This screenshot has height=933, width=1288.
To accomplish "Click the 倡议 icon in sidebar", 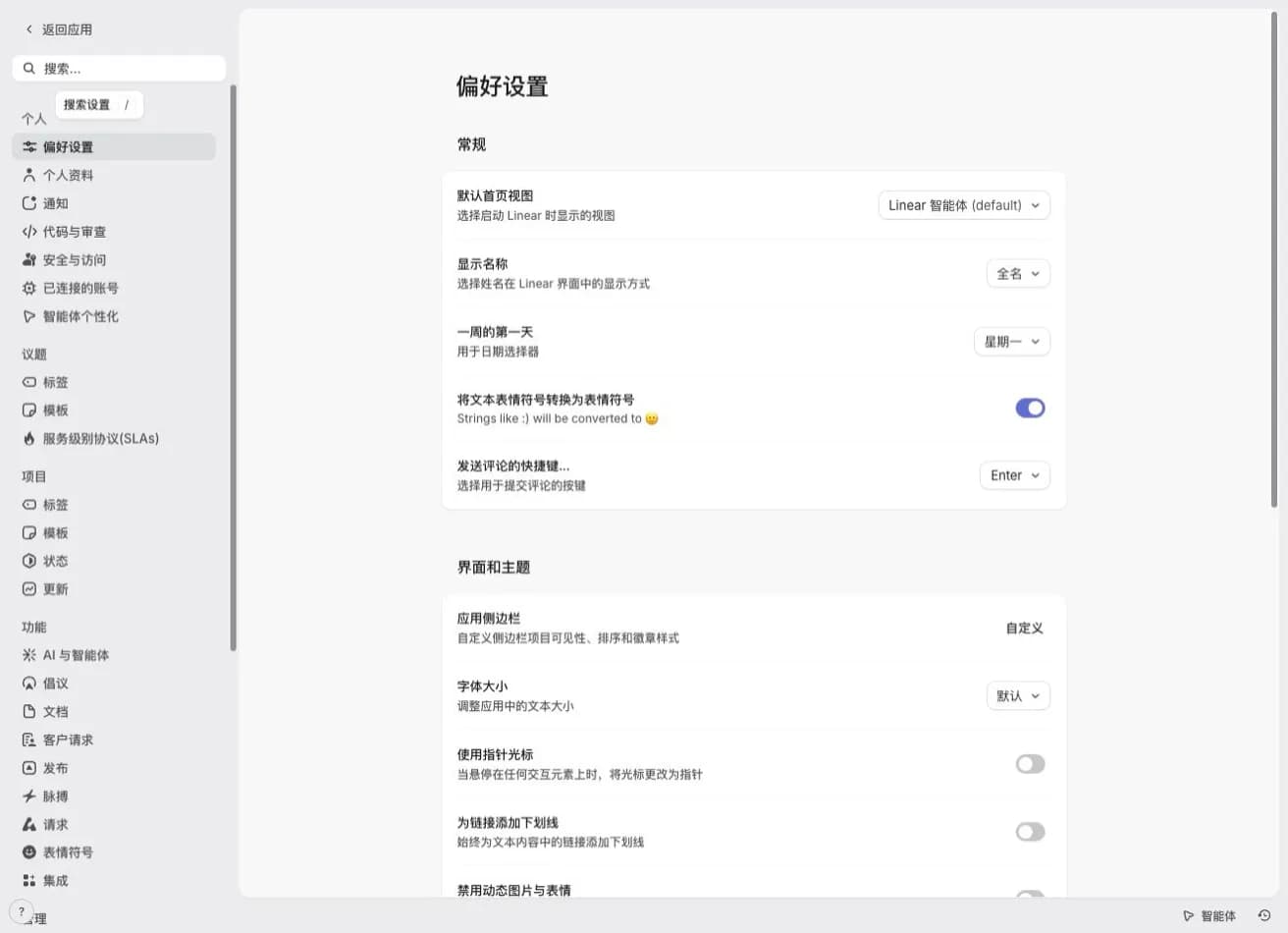I will coord(29,684).
